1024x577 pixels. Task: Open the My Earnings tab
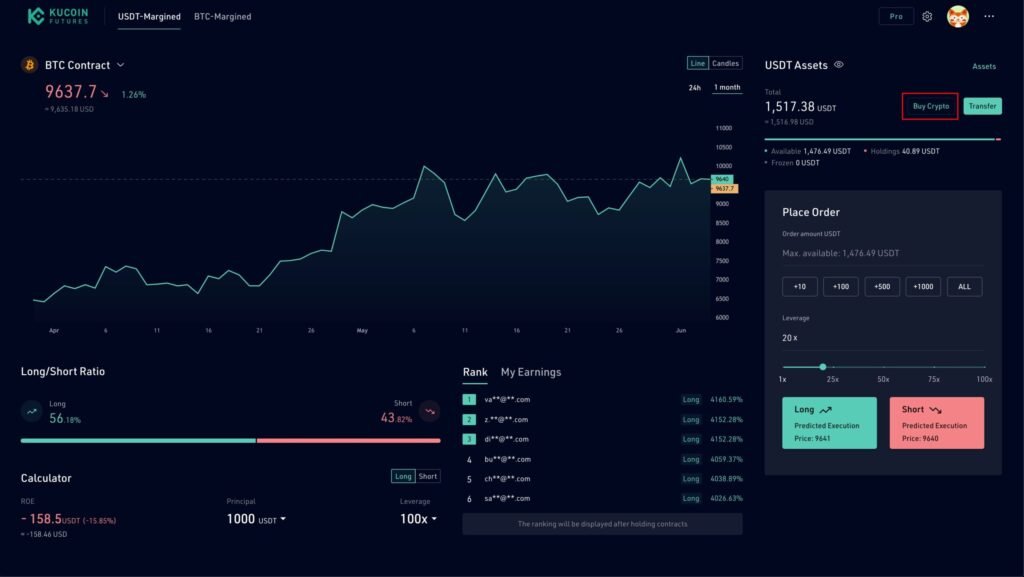coord(530,372)
